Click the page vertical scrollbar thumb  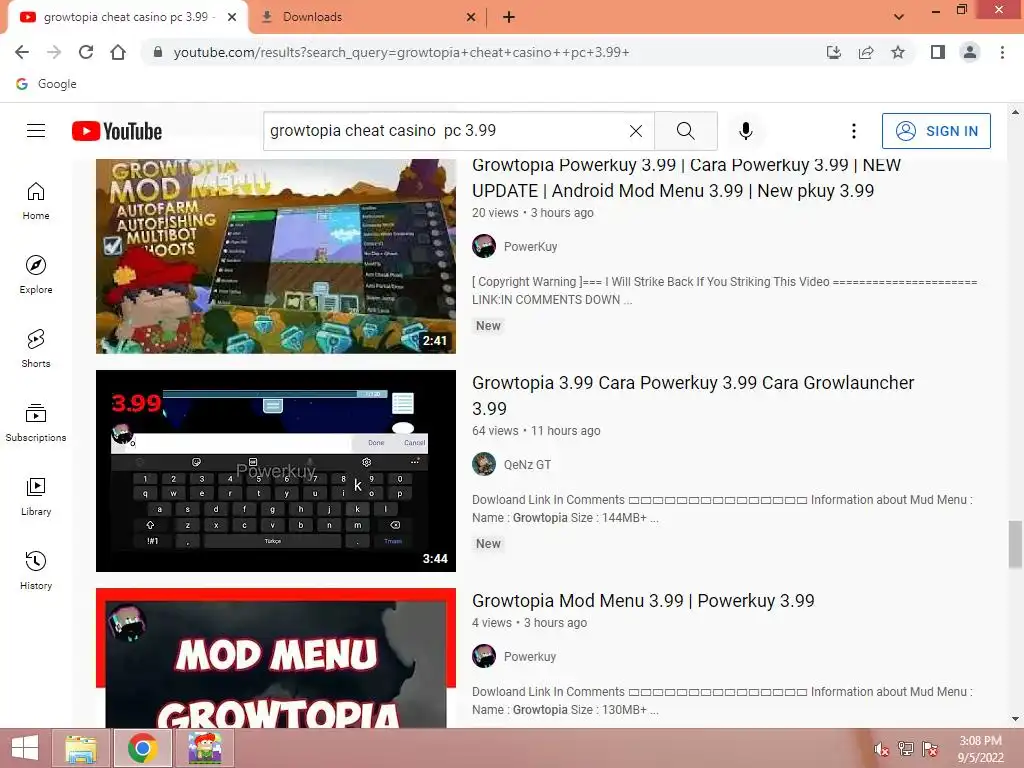click(x=1015, y=545)
